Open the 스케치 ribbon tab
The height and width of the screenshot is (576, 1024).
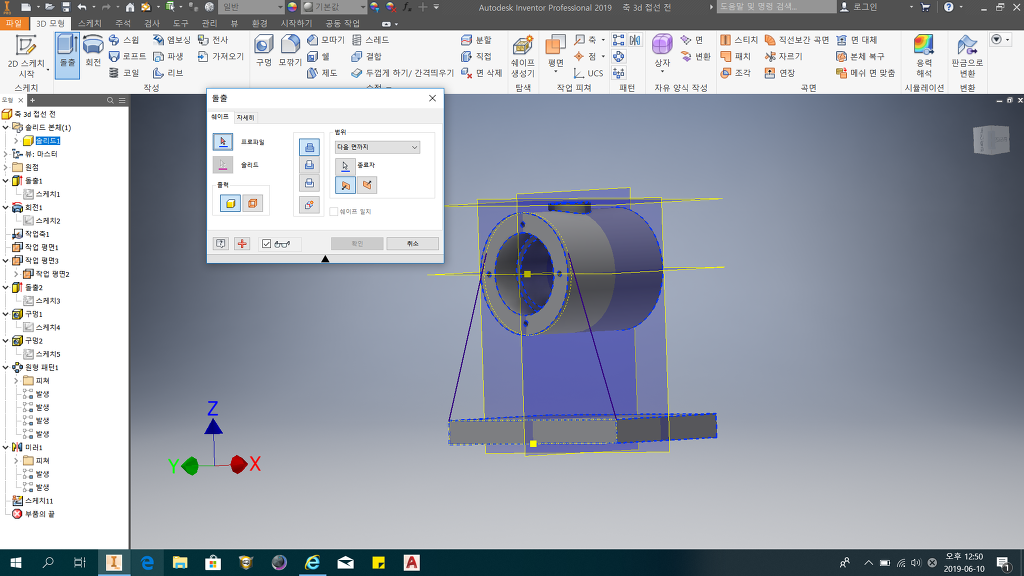point(89,22)
